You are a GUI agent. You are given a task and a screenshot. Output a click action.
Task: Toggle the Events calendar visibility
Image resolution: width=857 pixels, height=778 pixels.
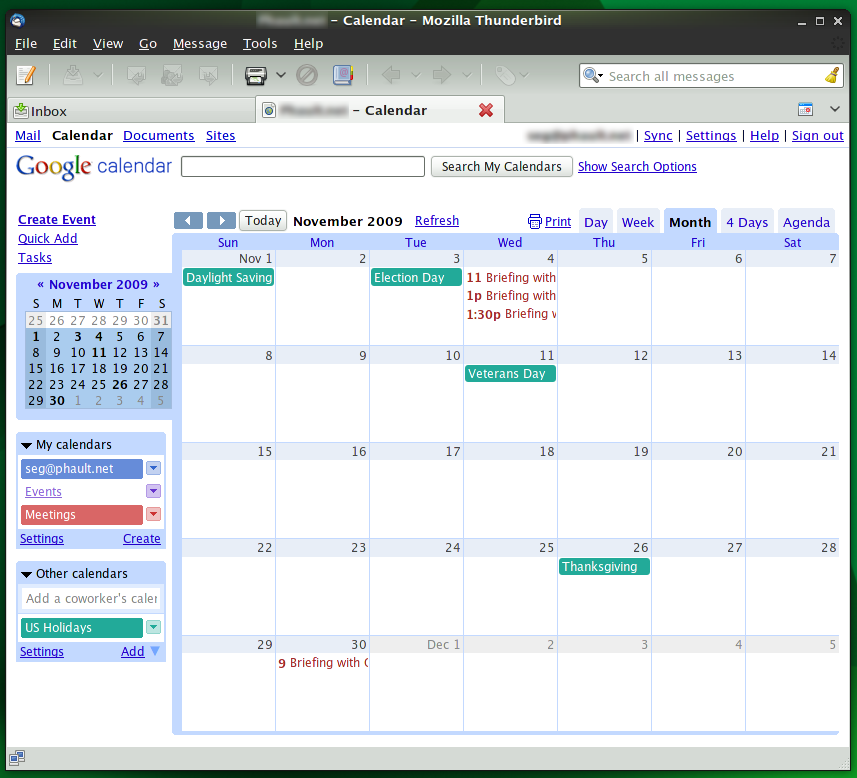(43, 492)
